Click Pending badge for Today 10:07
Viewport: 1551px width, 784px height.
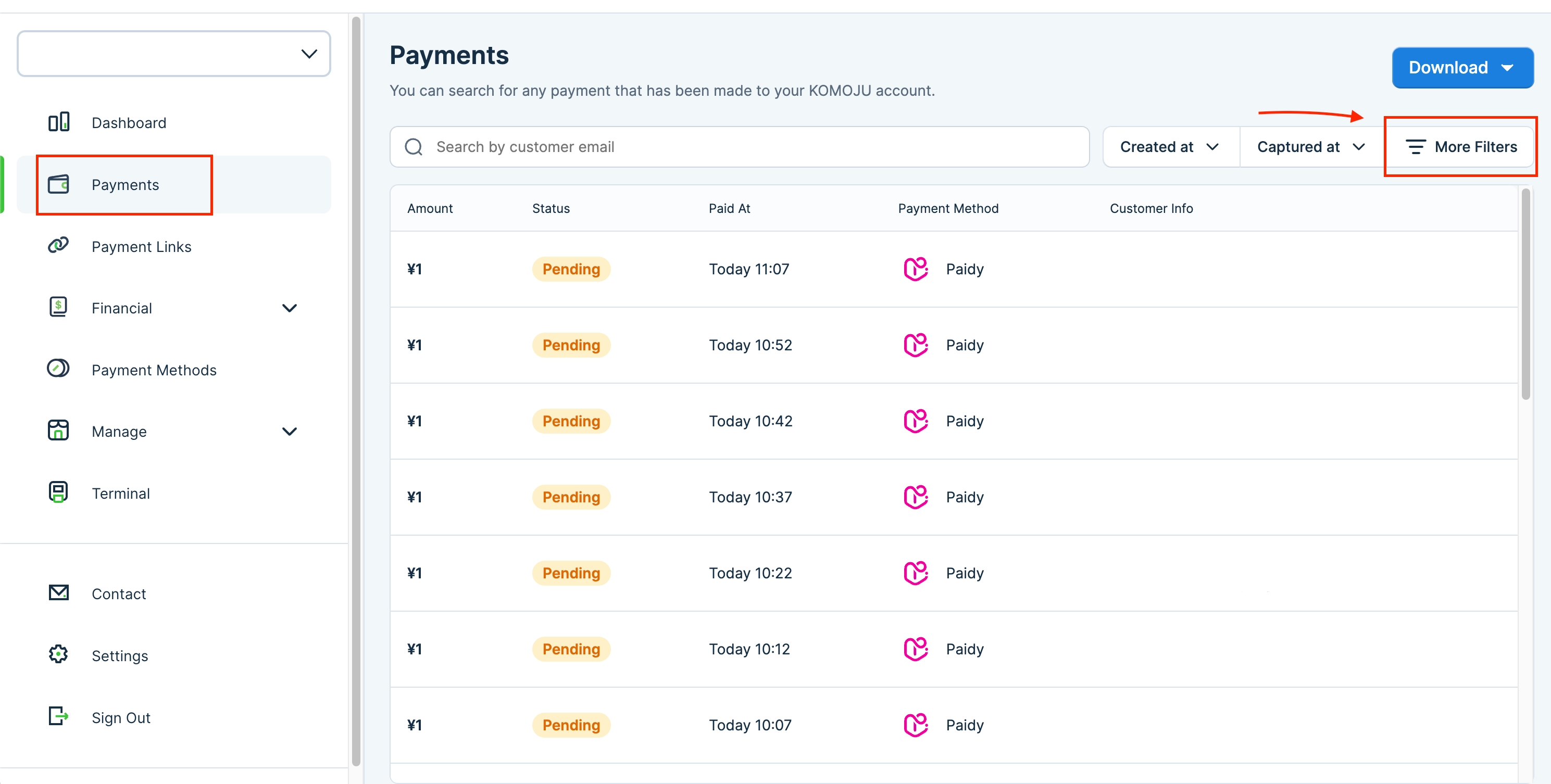pyautogui.click(x=571, y=725)
